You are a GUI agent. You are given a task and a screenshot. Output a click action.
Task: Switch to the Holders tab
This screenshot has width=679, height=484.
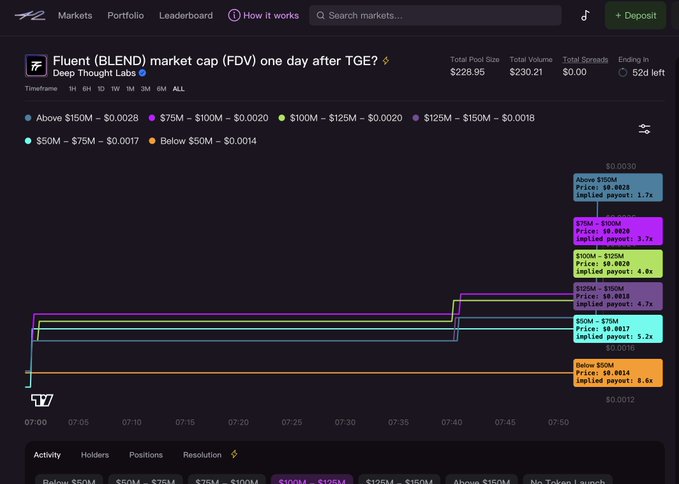tap(95, 455)
